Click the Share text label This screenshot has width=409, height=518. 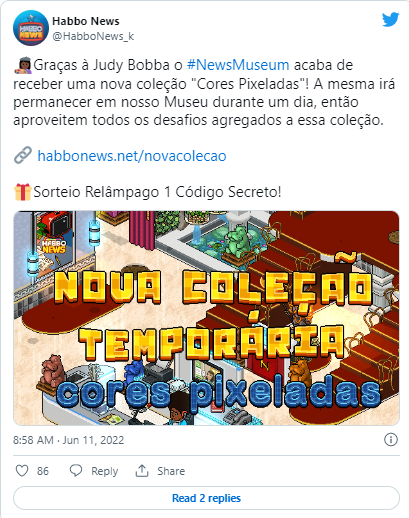click(171, 471)
